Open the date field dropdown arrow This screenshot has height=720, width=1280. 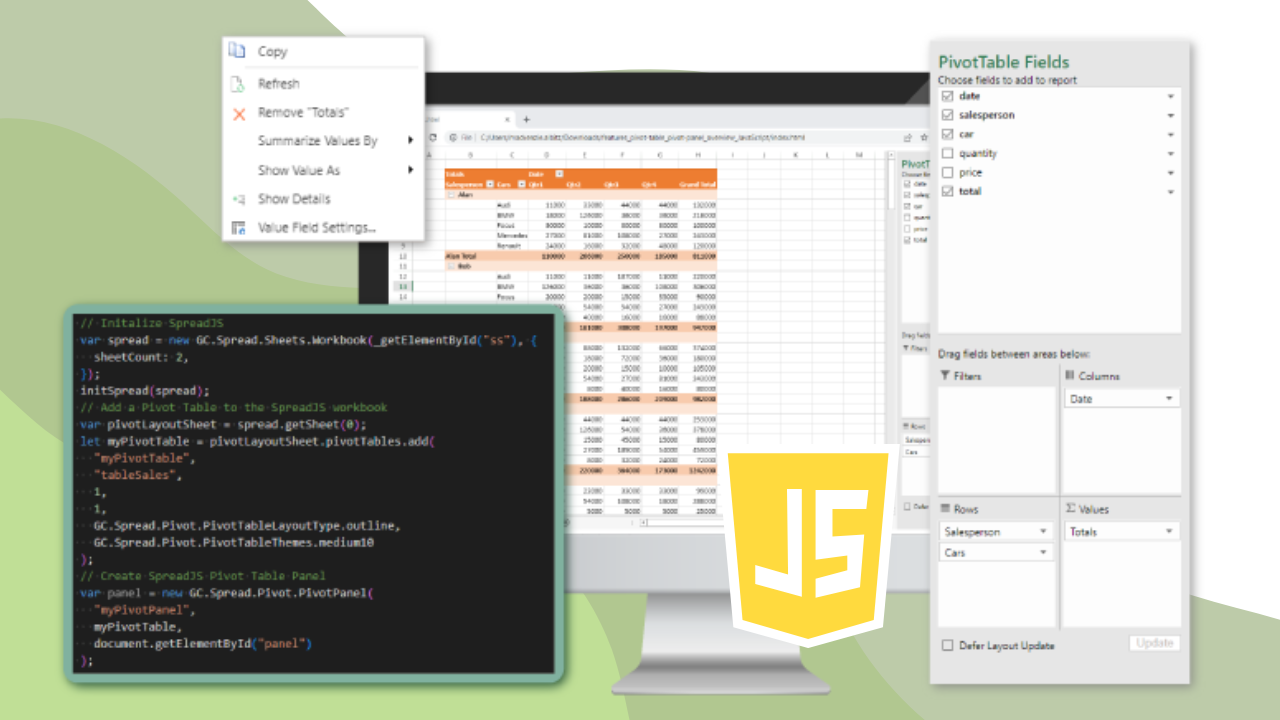click(x=1170, y=97)
